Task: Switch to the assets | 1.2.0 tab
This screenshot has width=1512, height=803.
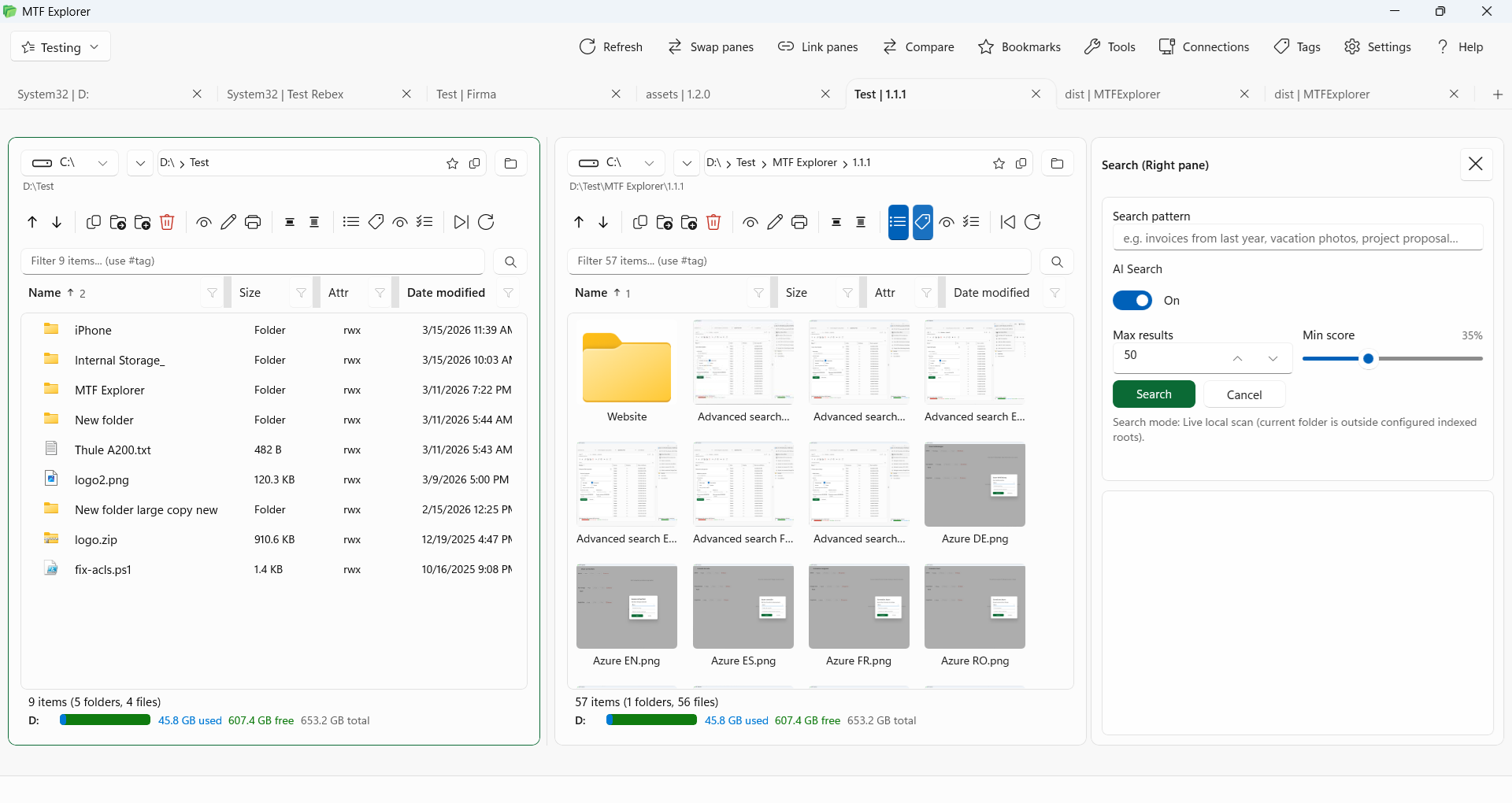Action: (678, 94)
